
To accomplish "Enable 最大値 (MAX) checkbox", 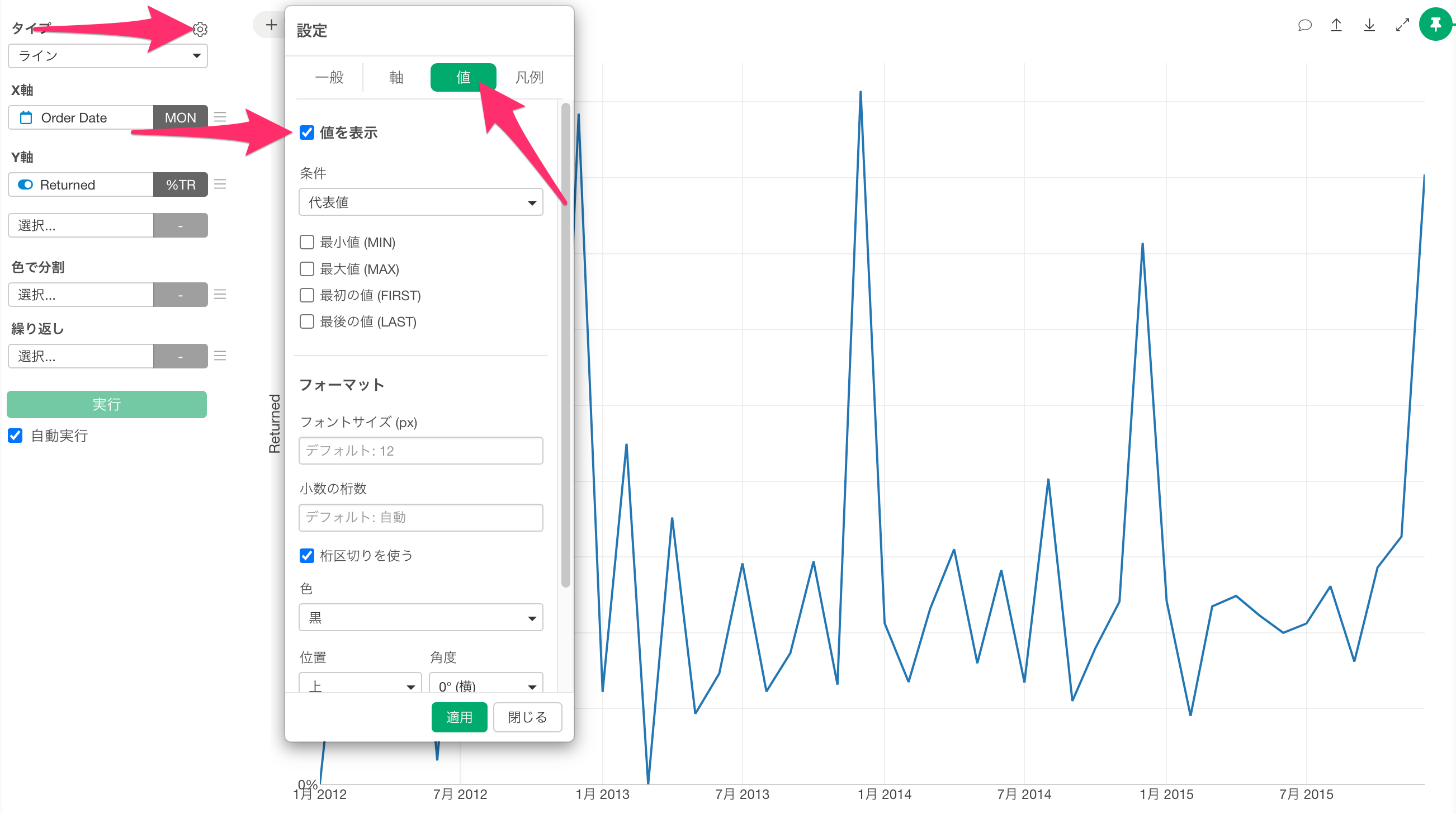I will (x=307, y=269).
